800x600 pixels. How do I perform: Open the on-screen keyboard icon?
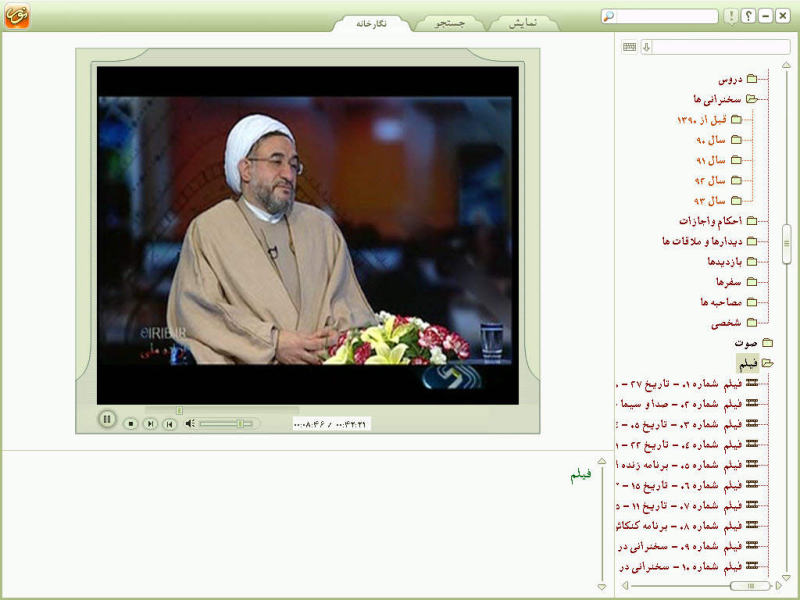pos(629,47)
